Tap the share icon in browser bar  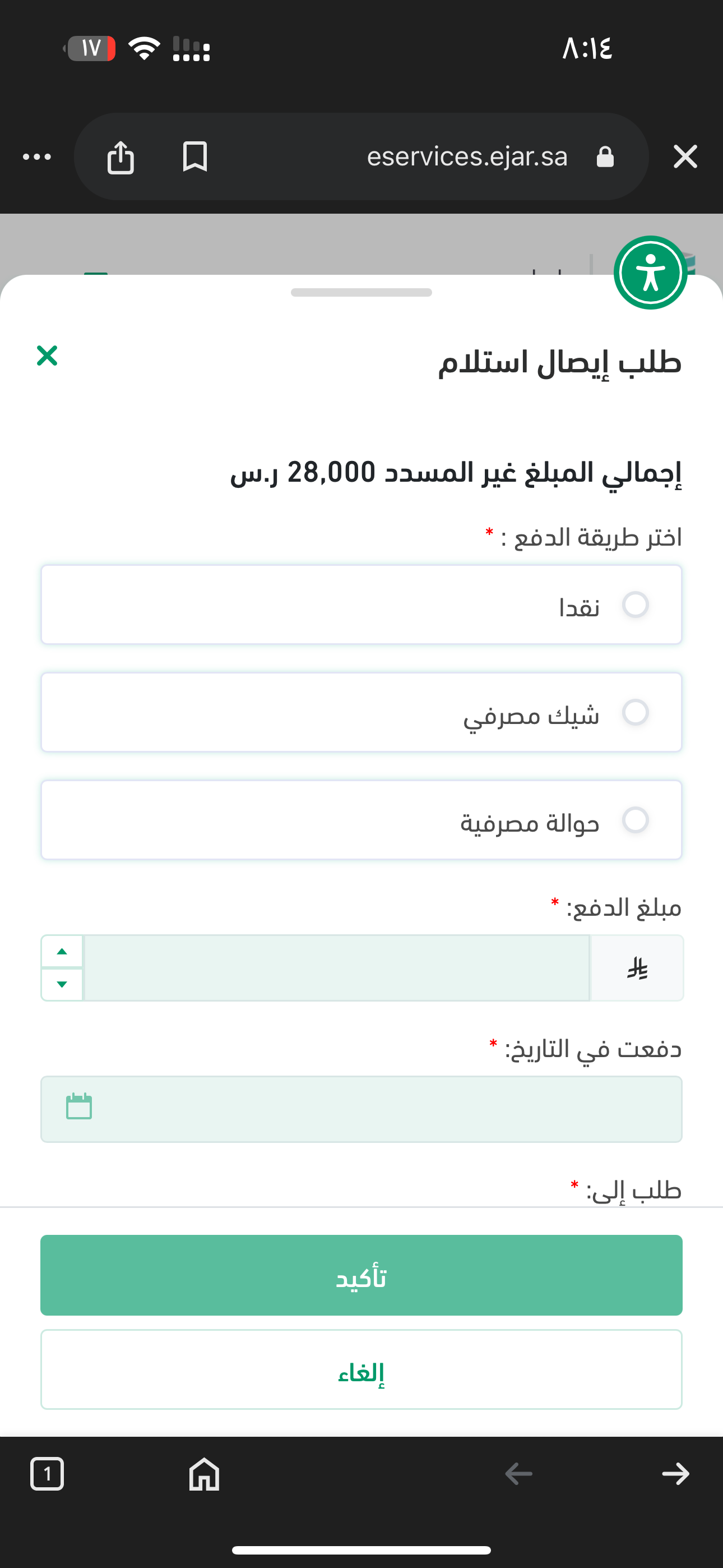pyautogui.click(x=121, y=157)
